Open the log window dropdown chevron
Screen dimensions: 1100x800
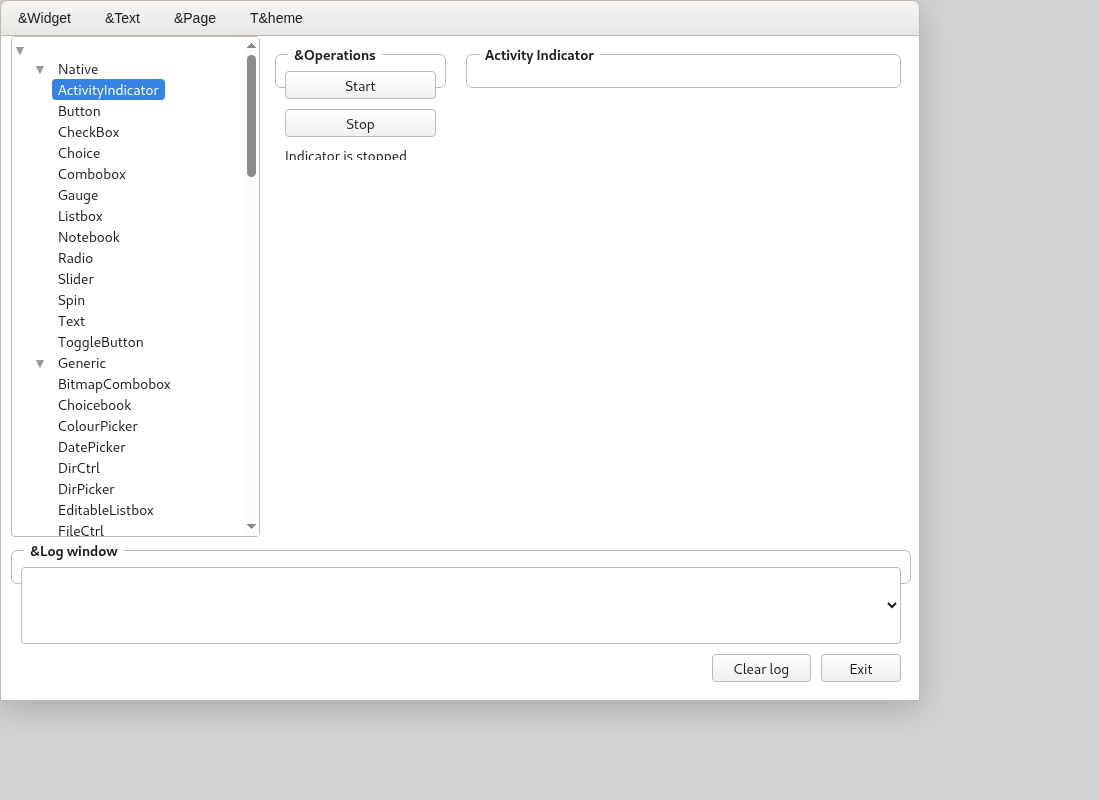tap(892, 605)
